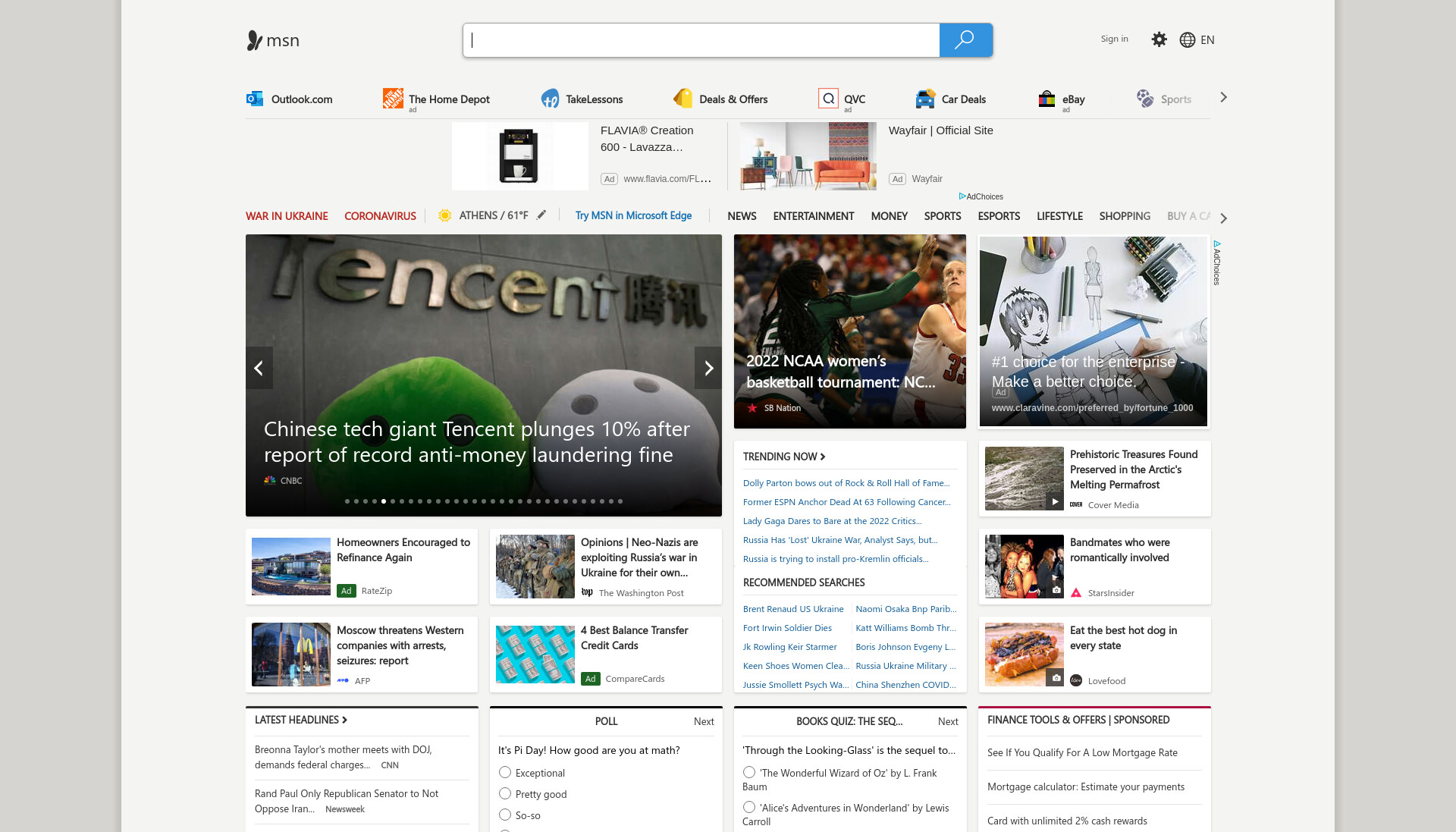1456x832 pixels.
Task: Select the So-so poll option
Action: (505, 815)
